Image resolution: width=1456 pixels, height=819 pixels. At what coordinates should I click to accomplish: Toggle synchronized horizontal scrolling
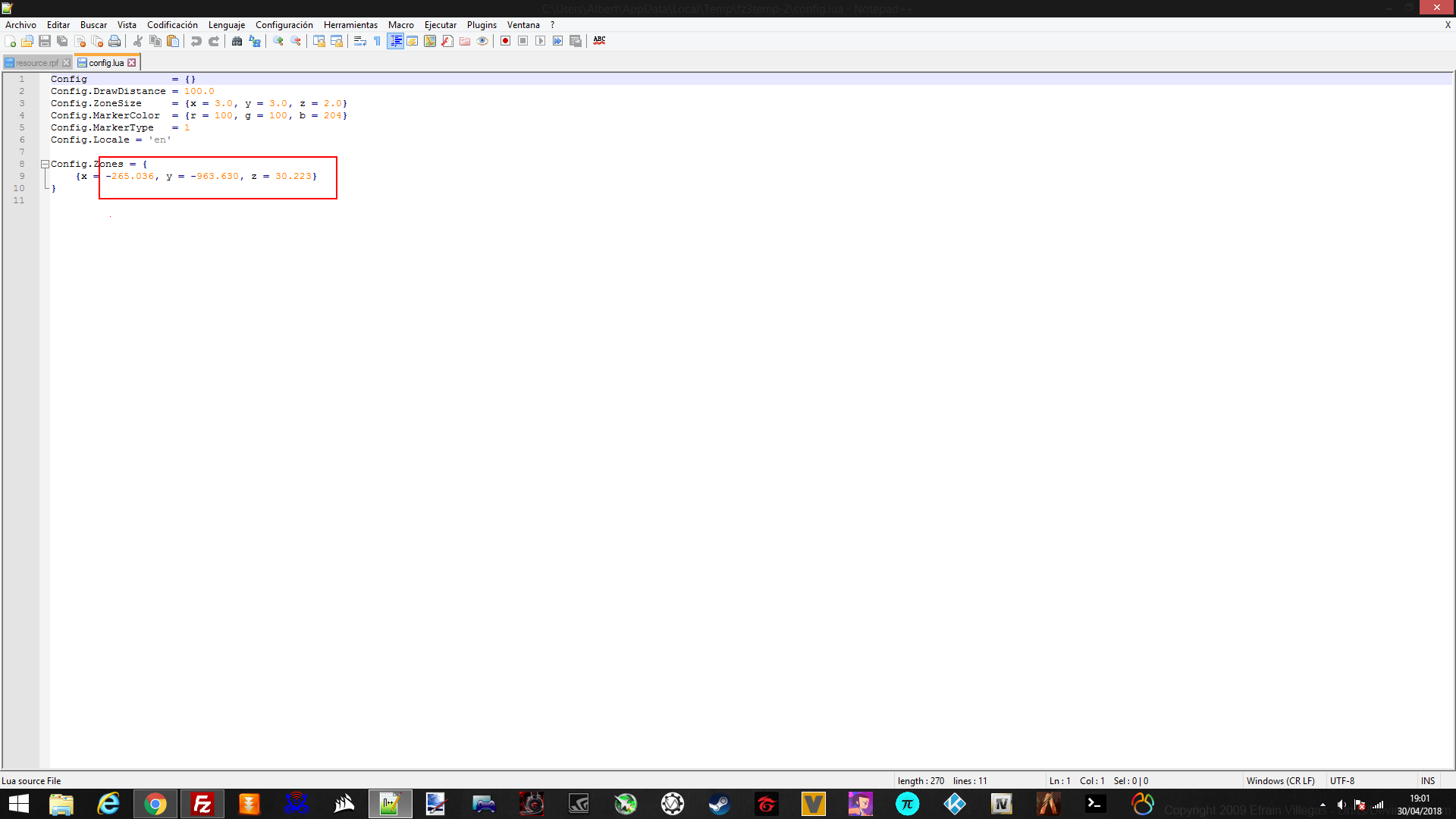pyautogui.click(x=337, y=41)
